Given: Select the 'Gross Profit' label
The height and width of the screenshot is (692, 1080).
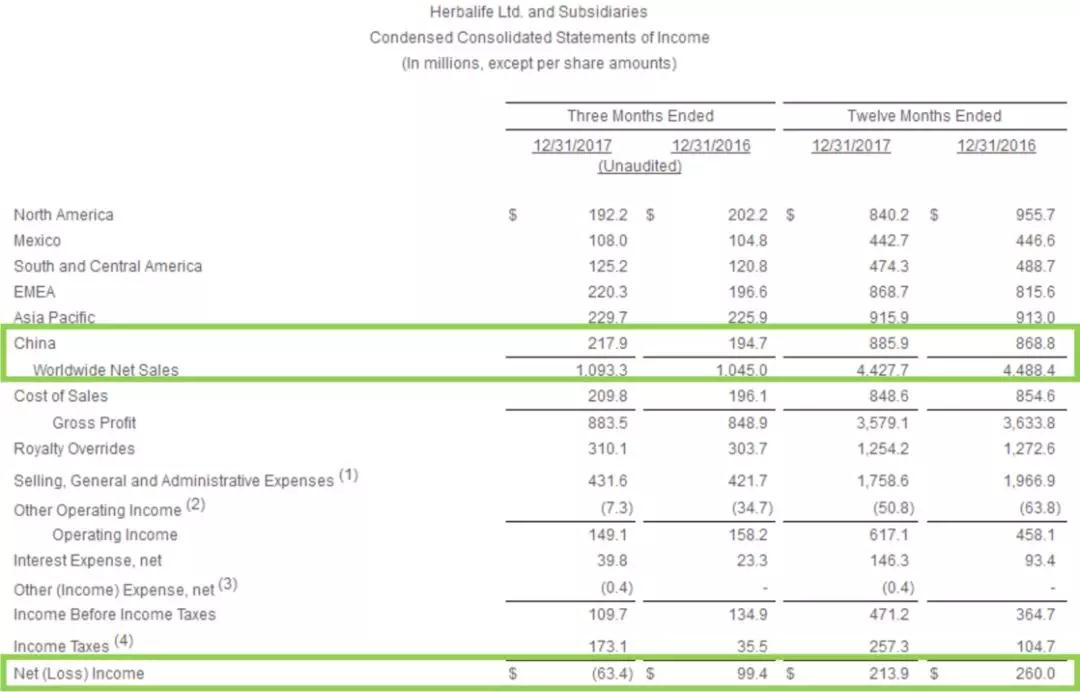Looking at the screenshot, I should point(94,423).
